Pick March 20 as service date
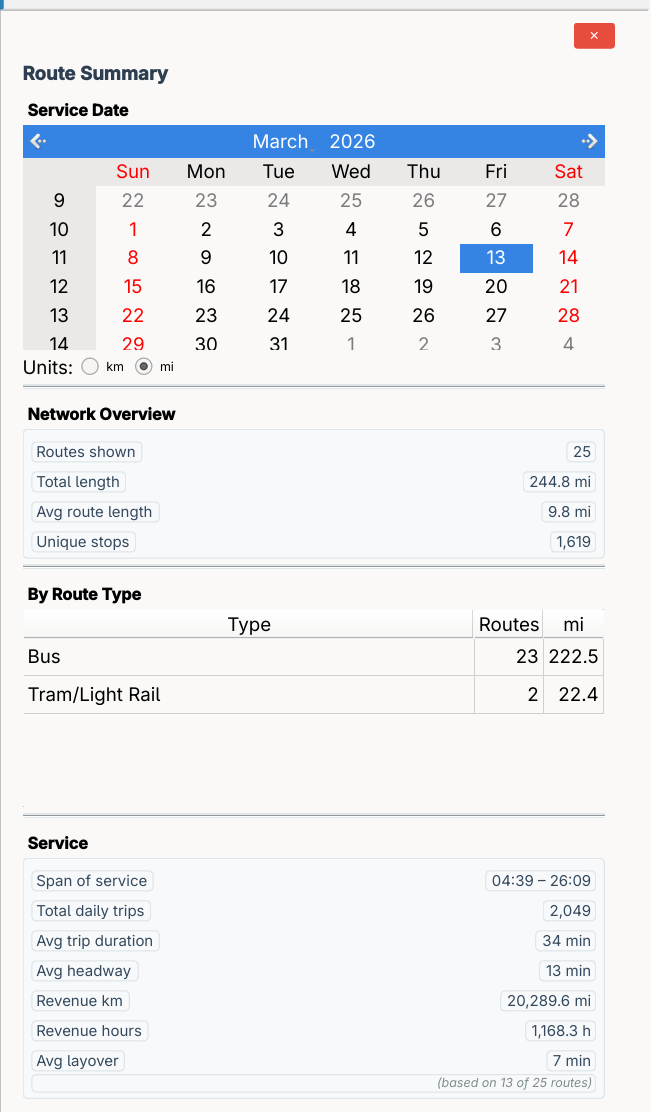651x1112 pixels. tap(496, 287)
